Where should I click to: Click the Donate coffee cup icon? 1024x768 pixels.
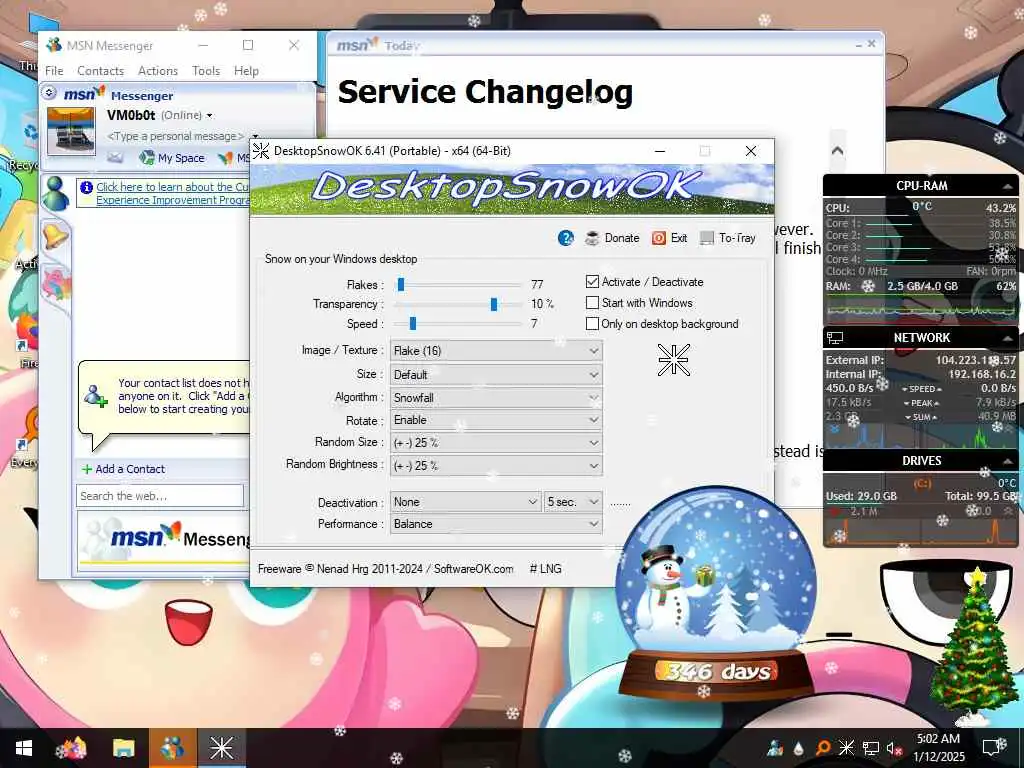[x=592, y=238]
